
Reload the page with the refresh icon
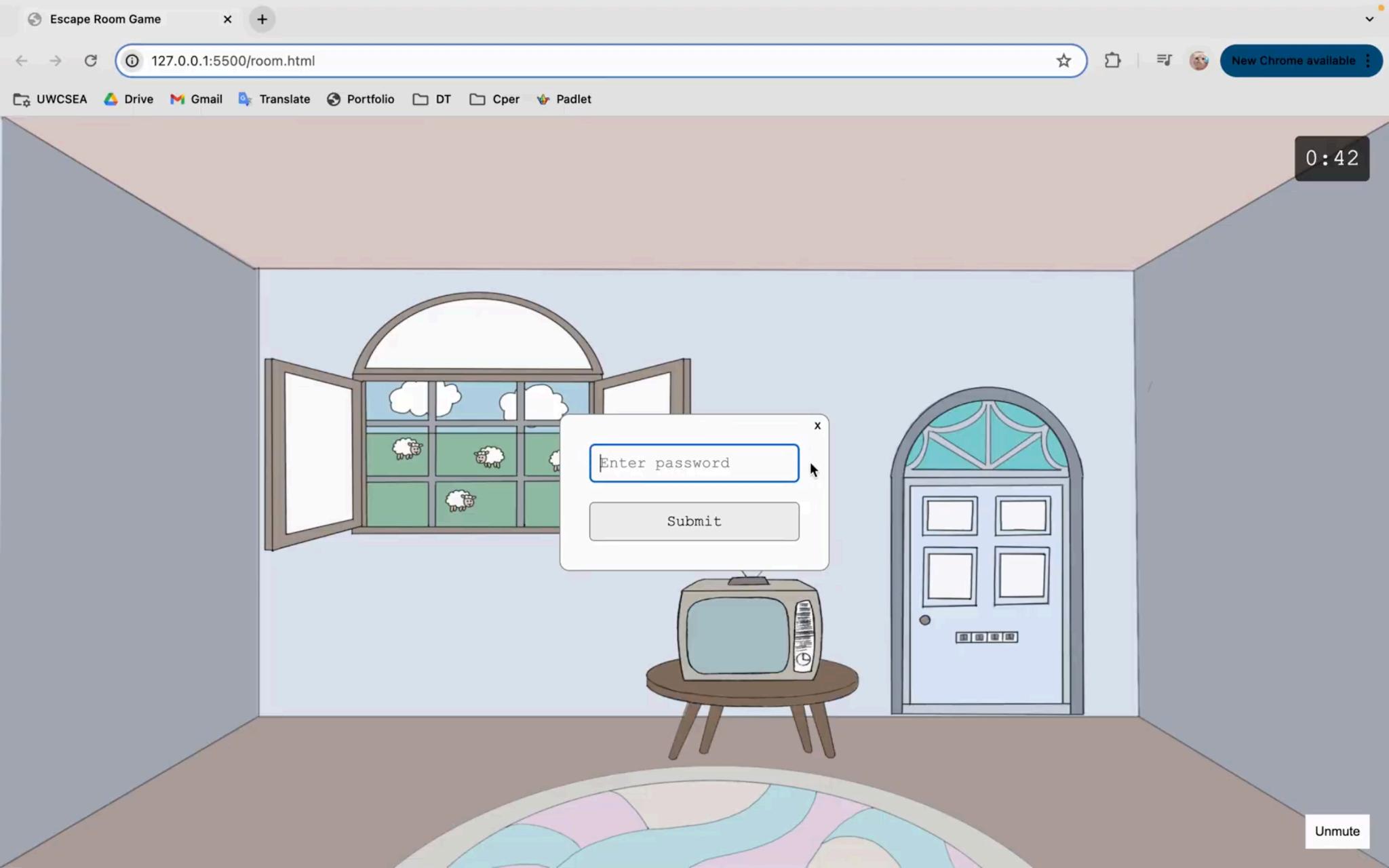tap(90, 61)
